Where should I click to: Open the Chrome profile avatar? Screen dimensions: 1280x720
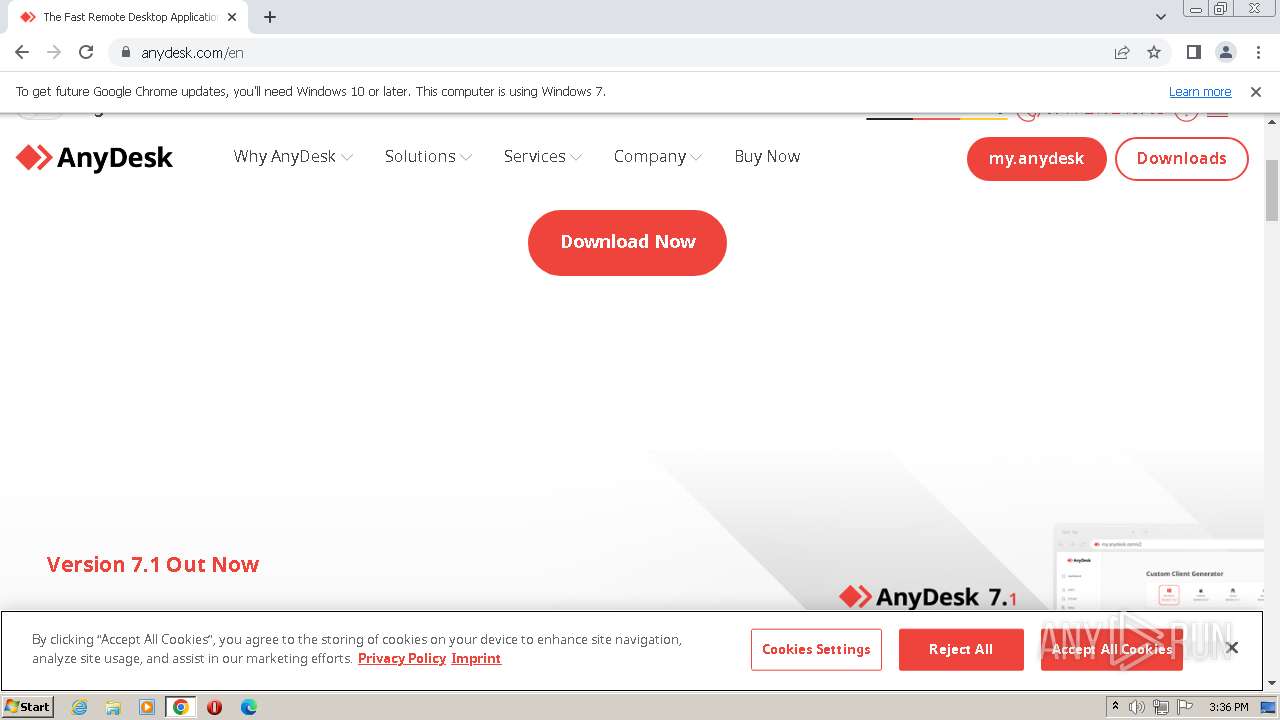(1225, 52)
